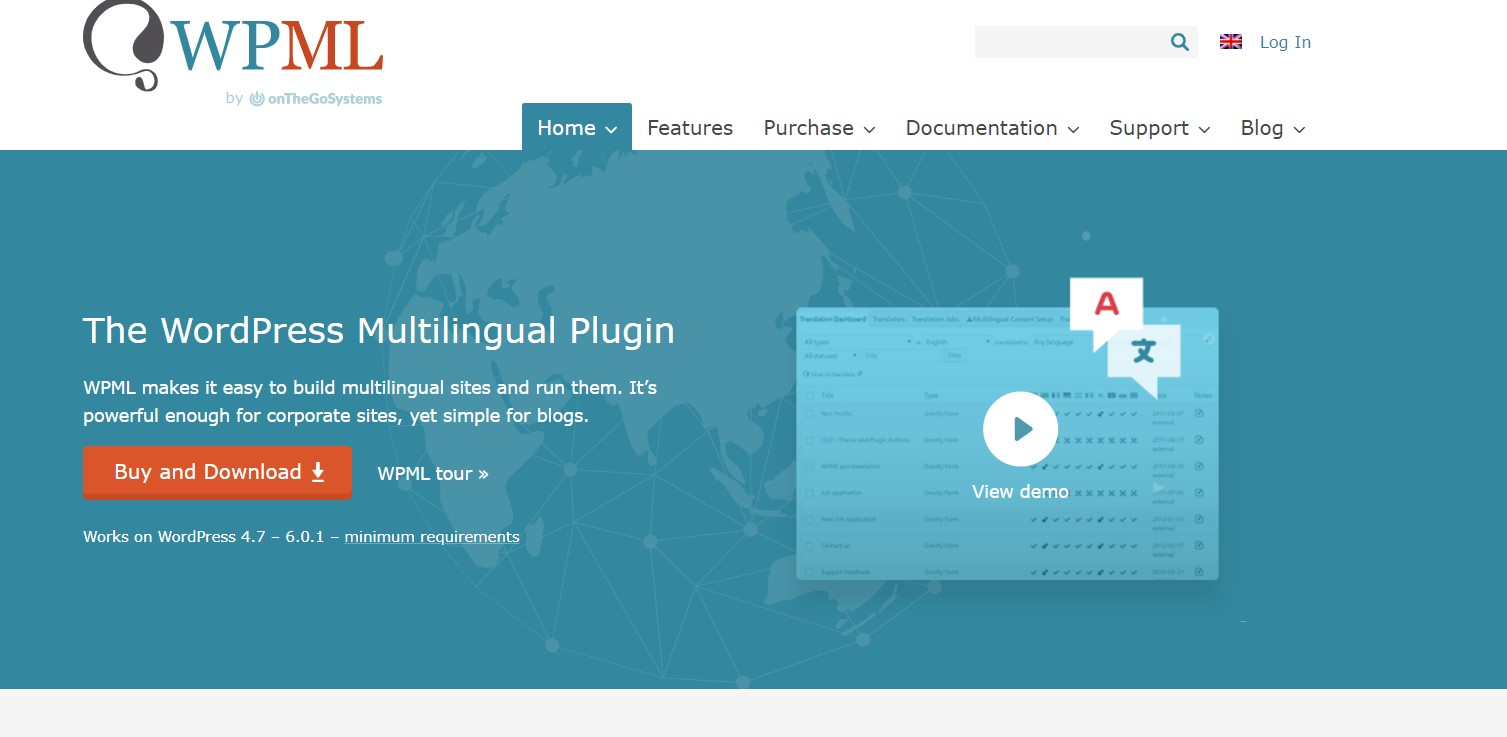Viewport: 1507px width, 737px height.
Task: Expand the Support chevron
Action: [x=1203, y=129]
